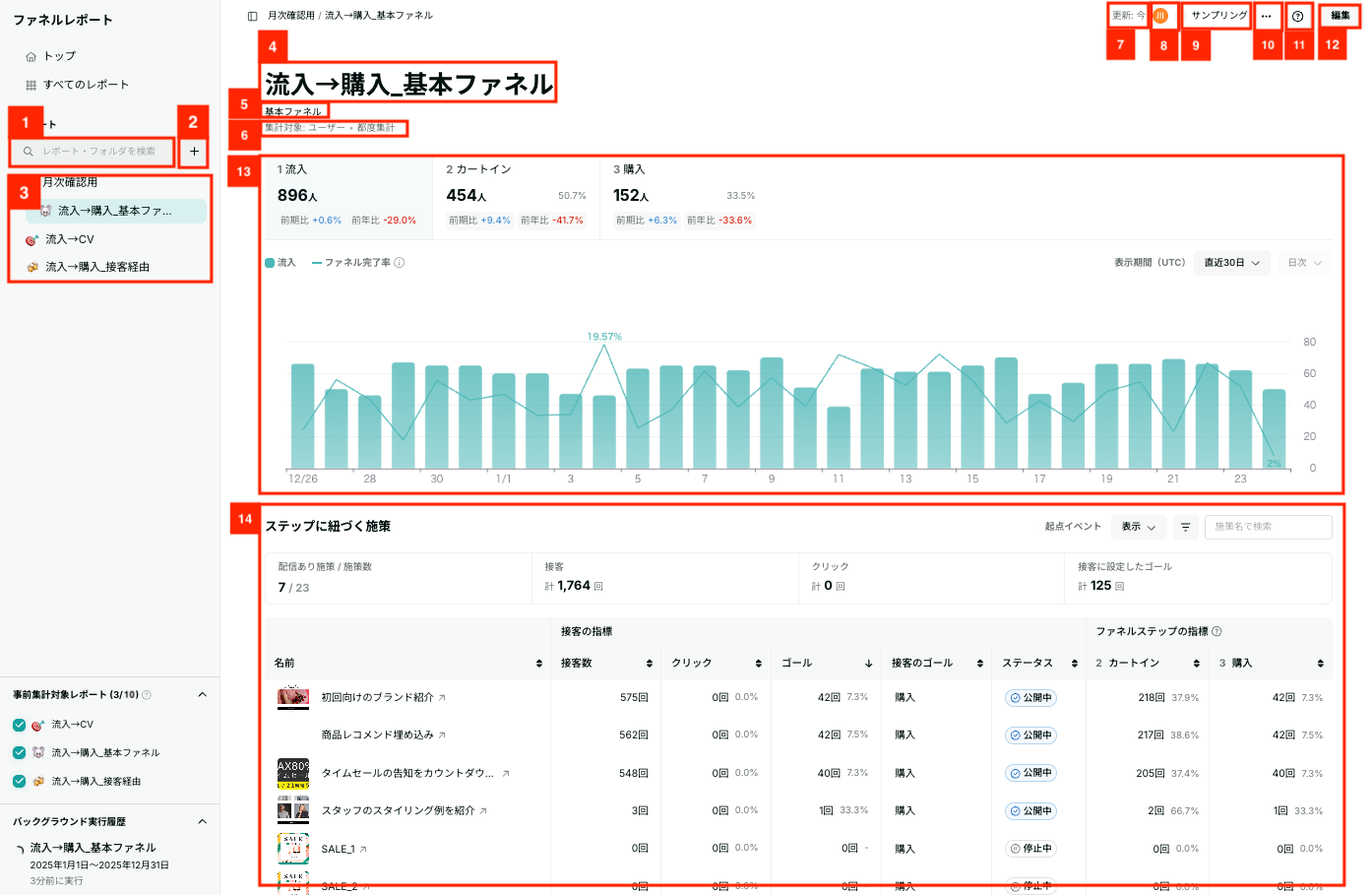Screen dimensions: 1372x895
Task: Select the 2 カートイン funnel step tab
Action: tap(516, 197)
